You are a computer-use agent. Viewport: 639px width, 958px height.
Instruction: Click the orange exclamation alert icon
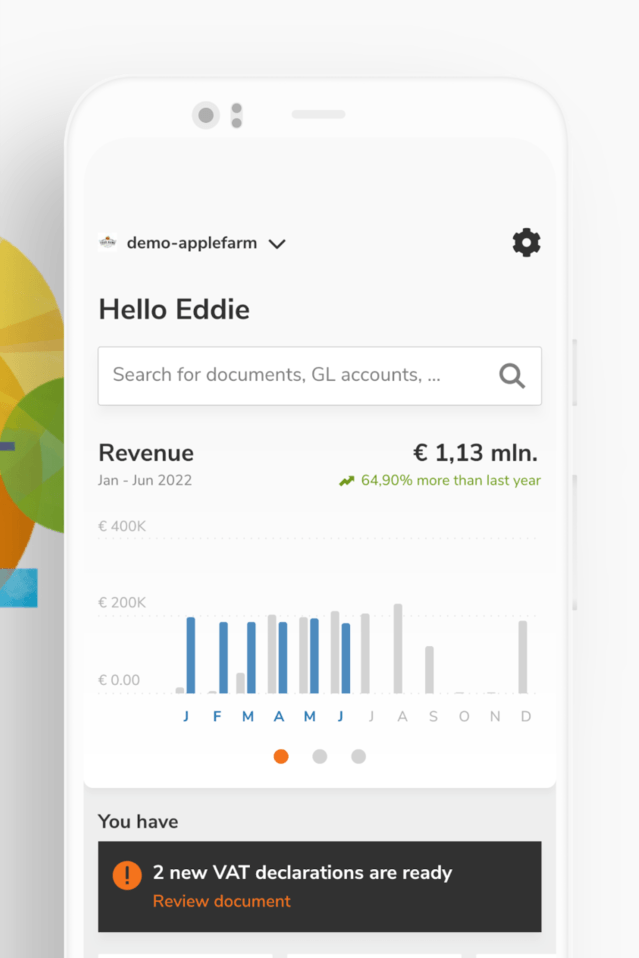[127, 875]
